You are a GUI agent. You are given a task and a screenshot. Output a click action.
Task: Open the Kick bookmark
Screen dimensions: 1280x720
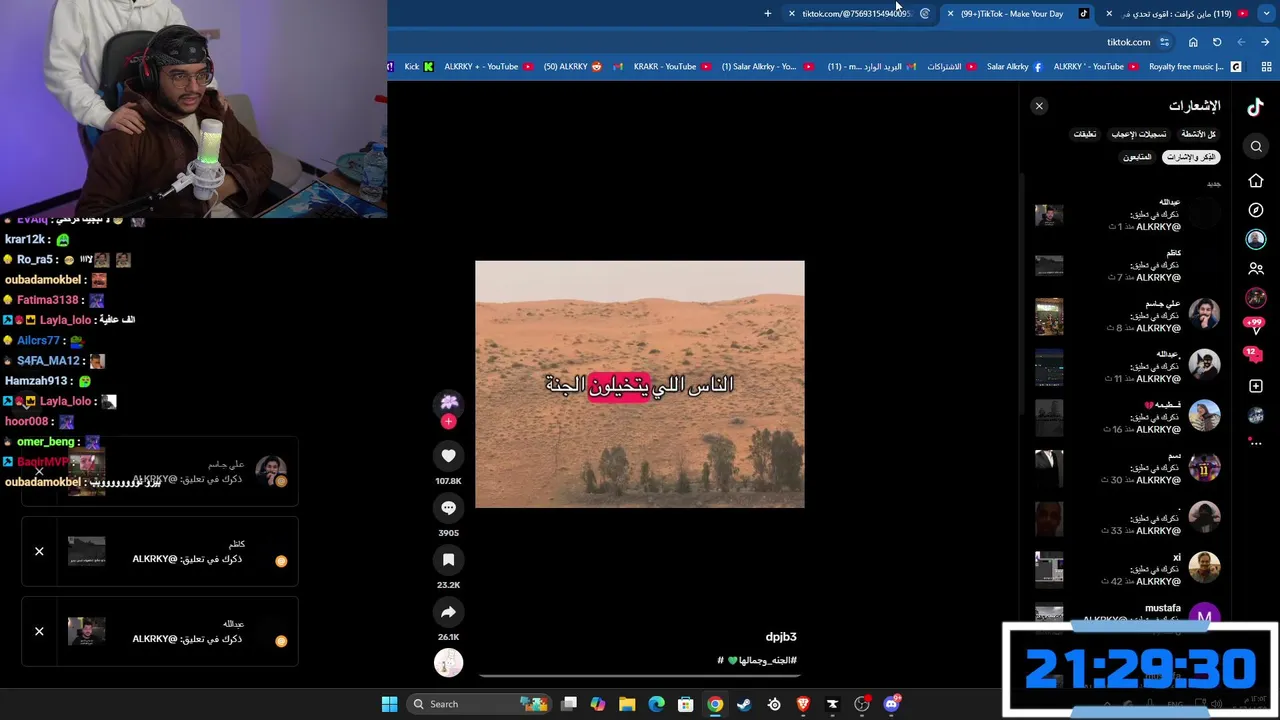click(x=419, y=67)
